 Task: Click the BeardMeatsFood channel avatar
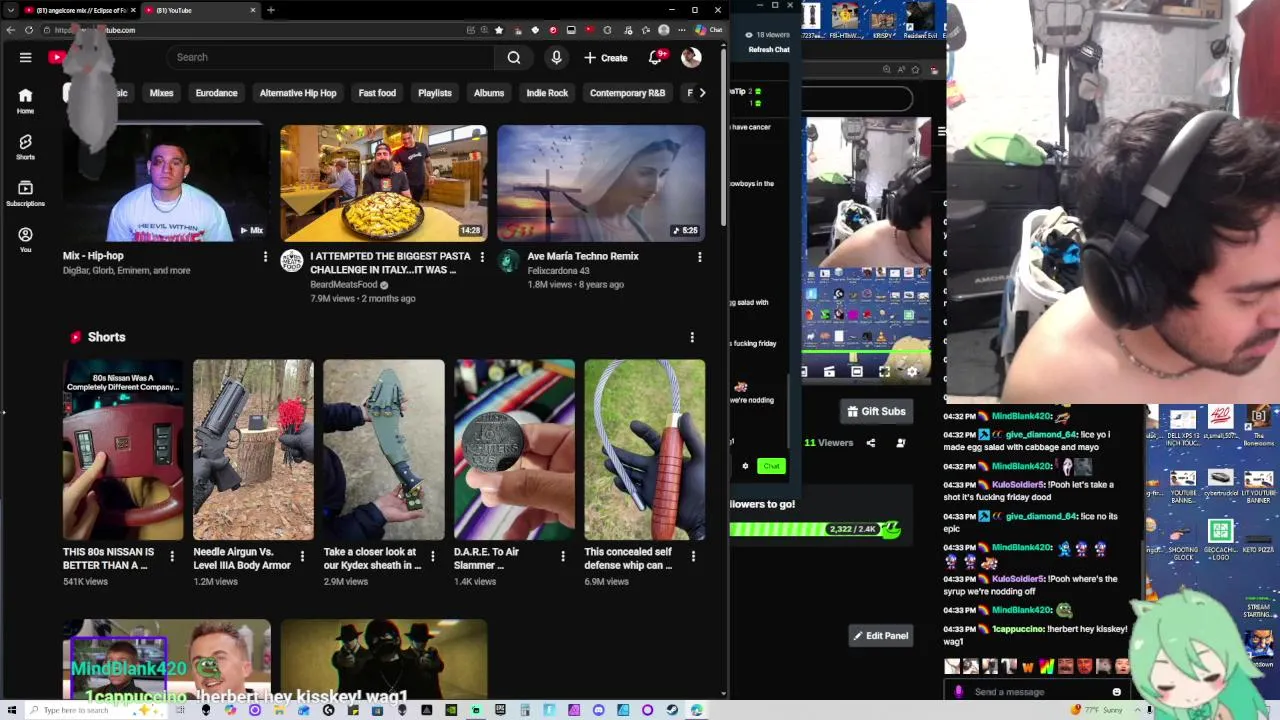(291, 262)
